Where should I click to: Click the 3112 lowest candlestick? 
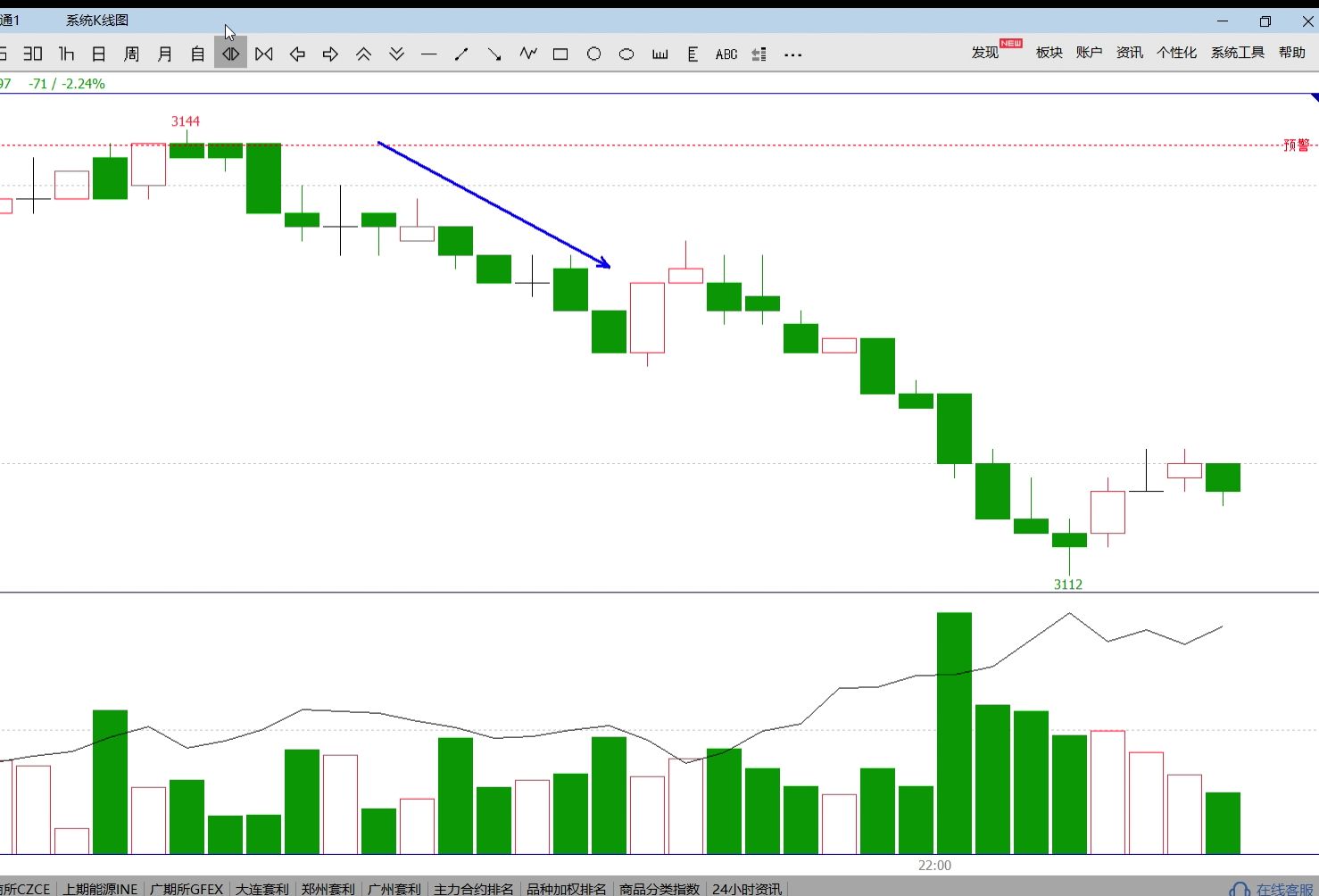point(1069,540)
